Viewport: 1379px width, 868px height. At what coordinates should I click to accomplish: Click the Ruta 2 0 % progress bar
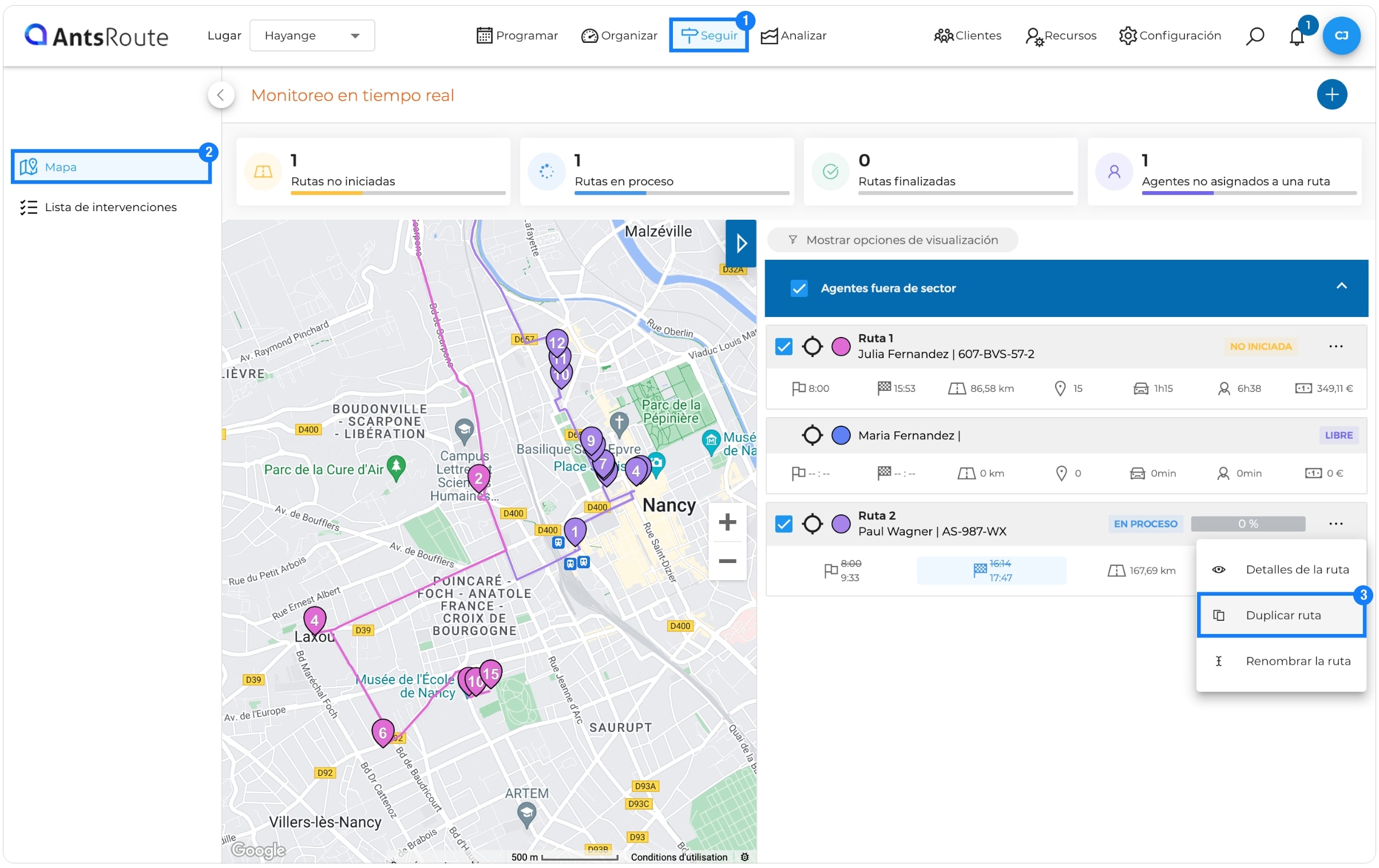point(1248,524)
